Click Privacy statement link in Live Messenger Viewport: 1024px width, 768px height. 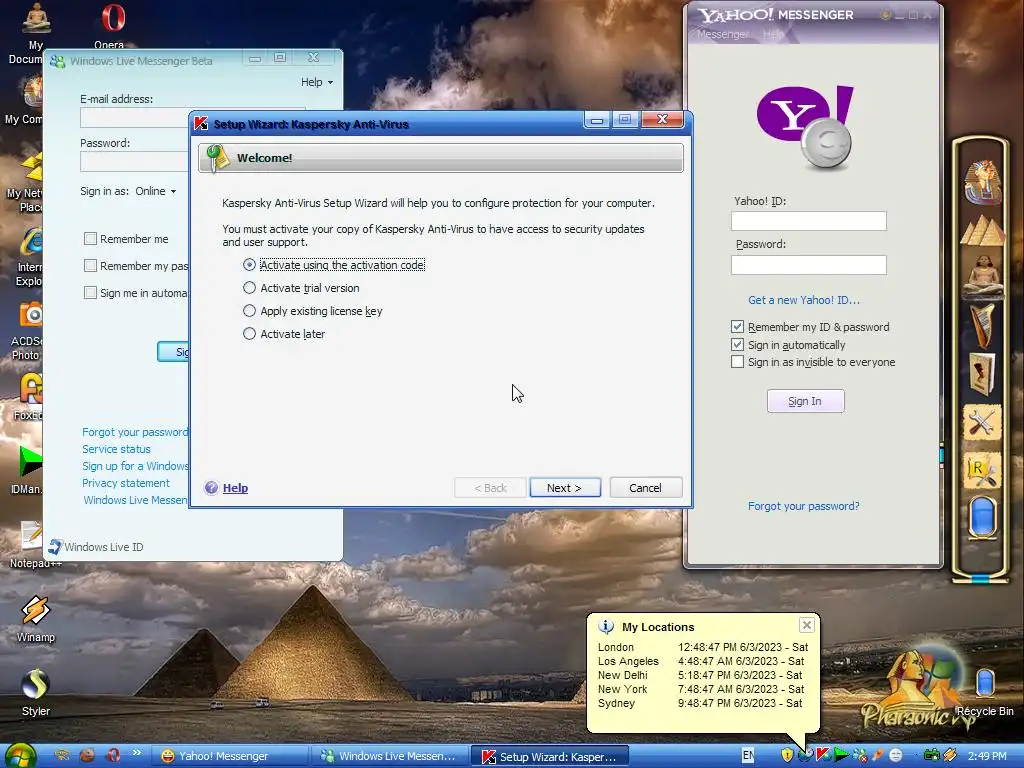[x=125, y=483]
